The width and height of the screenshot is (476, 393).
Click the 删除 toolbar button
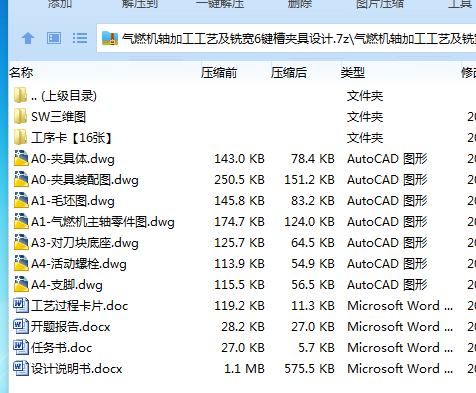[300, 4]
